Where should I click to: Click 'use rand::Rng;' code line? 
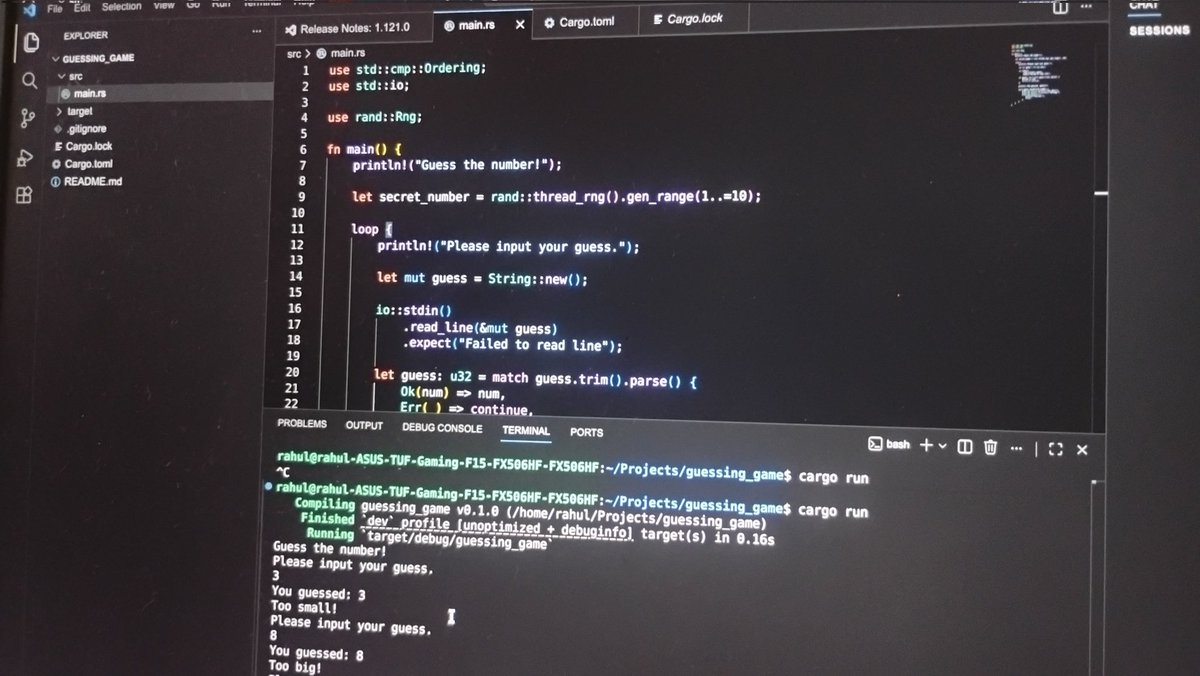(x=375, y=117)
